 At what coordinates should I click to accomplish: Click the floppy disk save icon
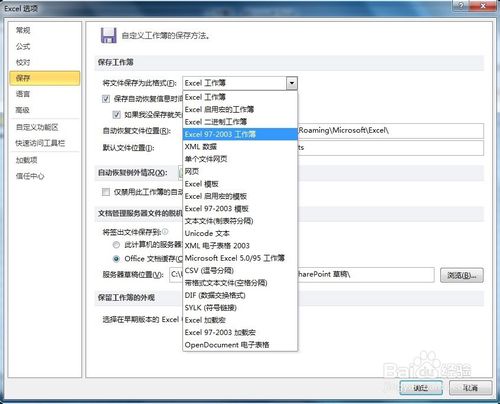coord(109,35)
